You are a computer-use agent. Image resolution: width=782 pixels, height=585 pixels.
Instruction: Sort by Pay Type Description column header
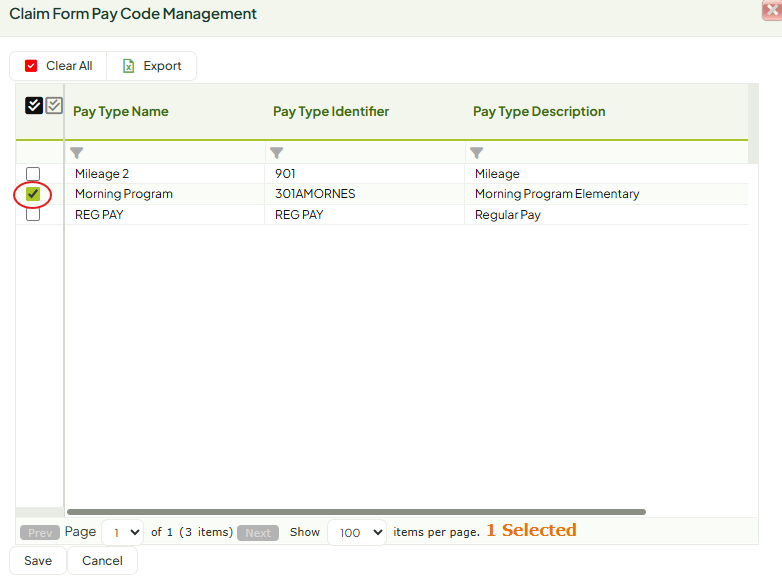point(539,111)
